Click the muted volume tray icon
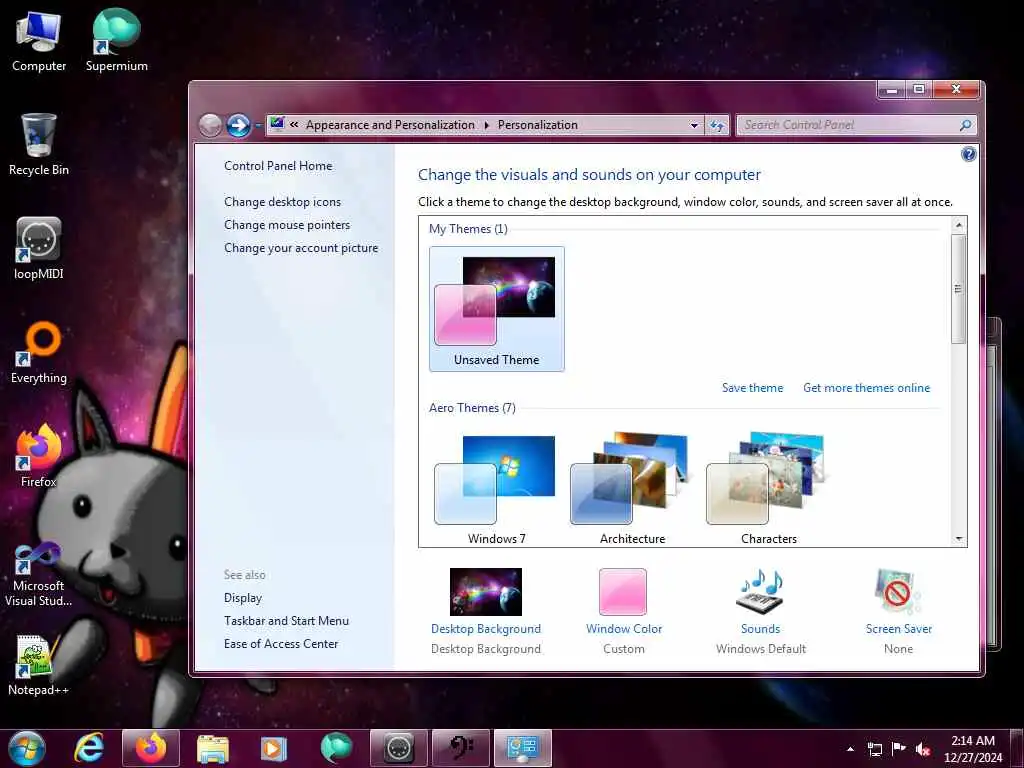The width and height of the screenshot is (1024, 768). 923,749
